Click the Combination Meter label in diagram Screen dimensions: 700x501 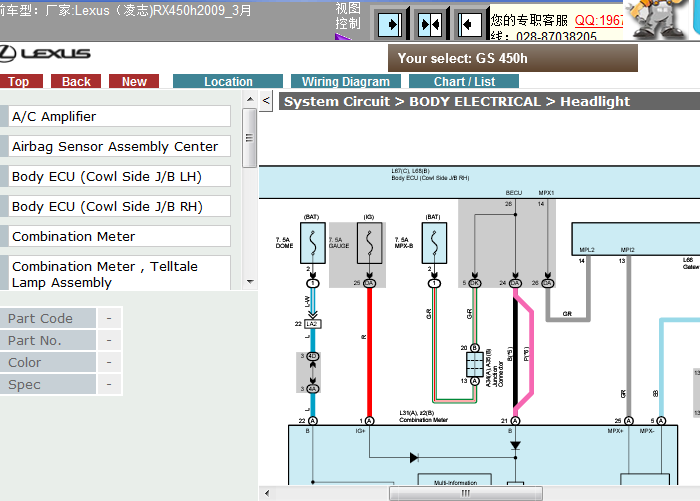click(423, 420)
